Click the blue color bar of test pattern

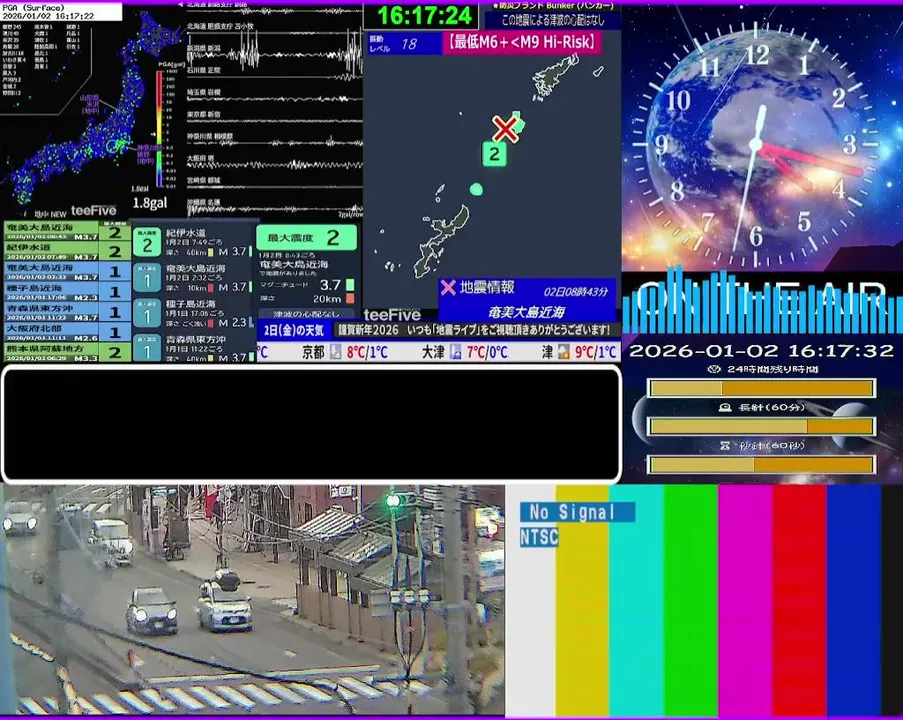pyautogui.click(x=853, y=600)
